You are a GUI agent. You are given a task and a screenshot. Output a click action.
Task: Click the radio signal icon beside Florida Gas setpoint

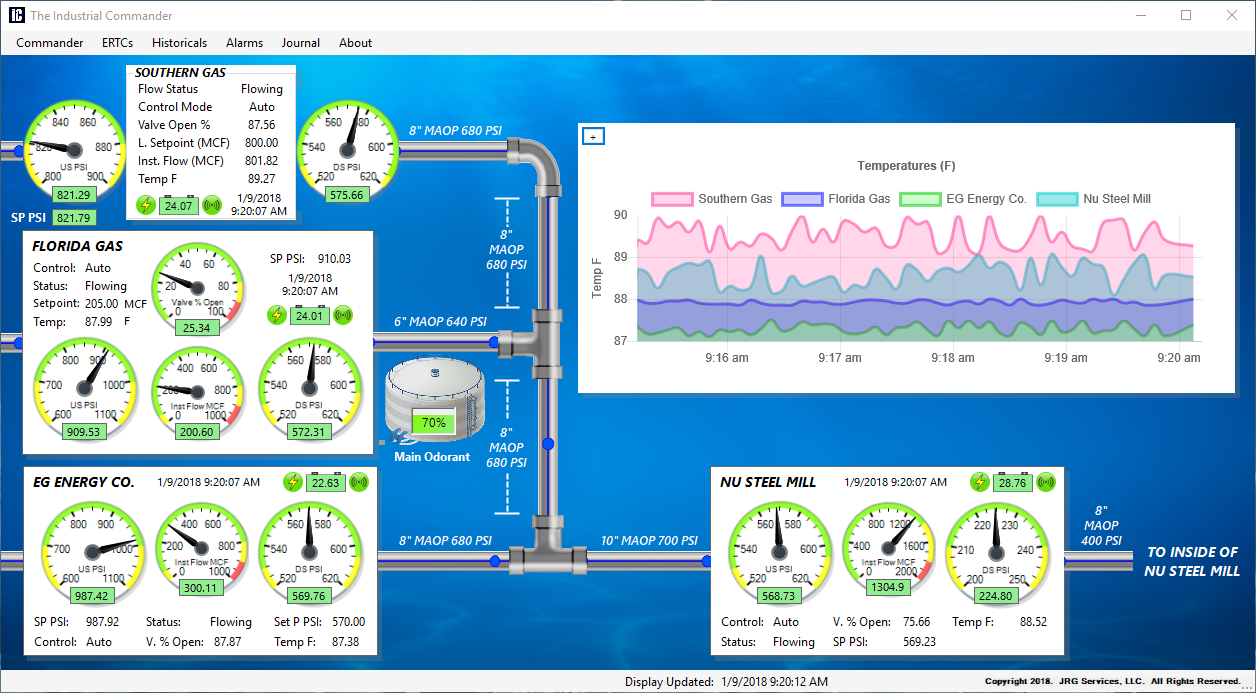click(342, 315)
